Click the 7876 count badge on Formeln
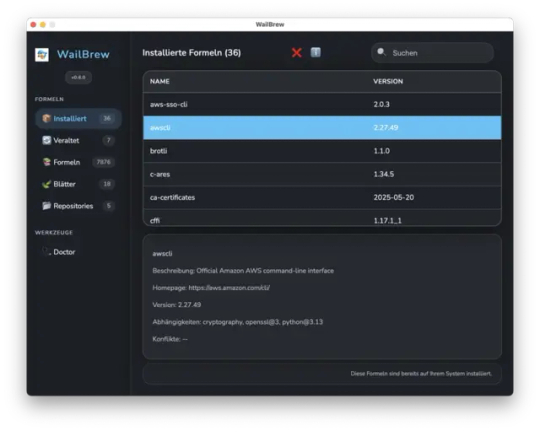This screenshot has height=431, width=540. [x=103, y=162]
